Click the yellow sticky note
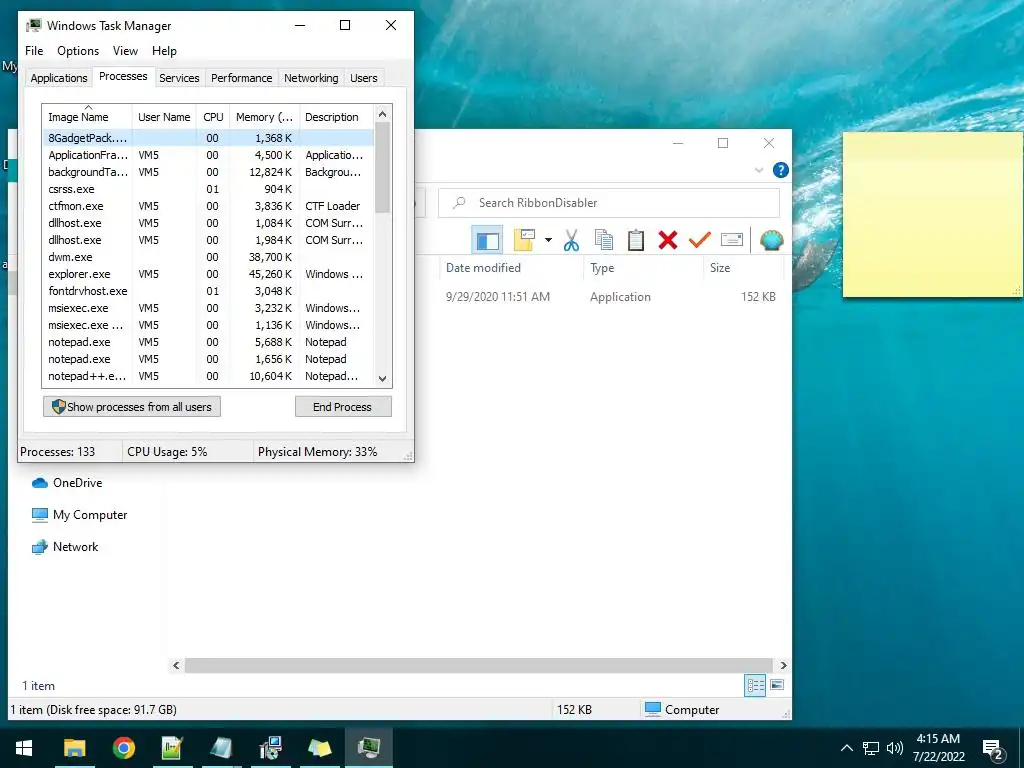The width and height of the screenshot is (1024, 768). point(933,215)
